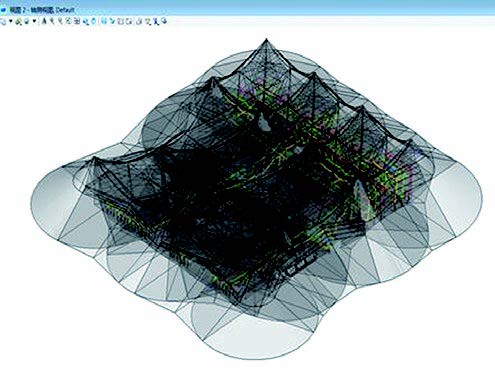Click the view window's title bar icon
Viewport: 495px width, 385px height.
pos(3,10)
